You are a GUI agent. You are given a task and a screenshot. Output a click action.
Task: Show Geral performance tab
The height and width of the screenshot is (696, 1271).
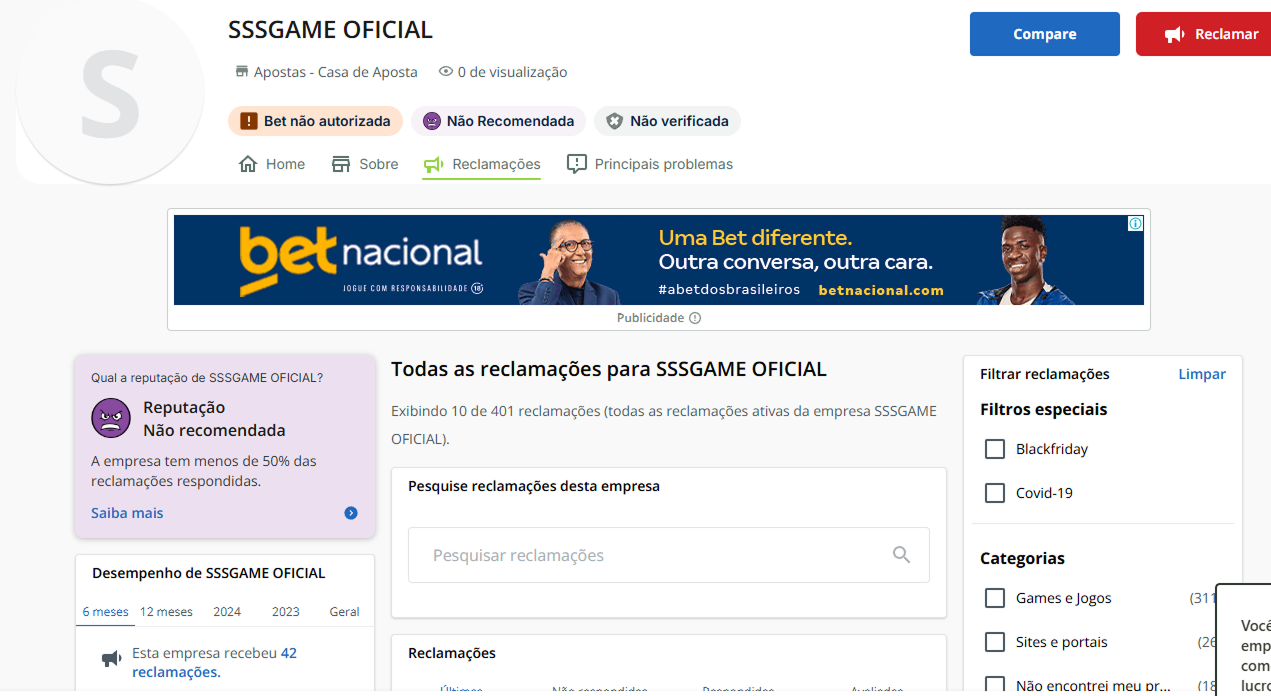point(344,611)
